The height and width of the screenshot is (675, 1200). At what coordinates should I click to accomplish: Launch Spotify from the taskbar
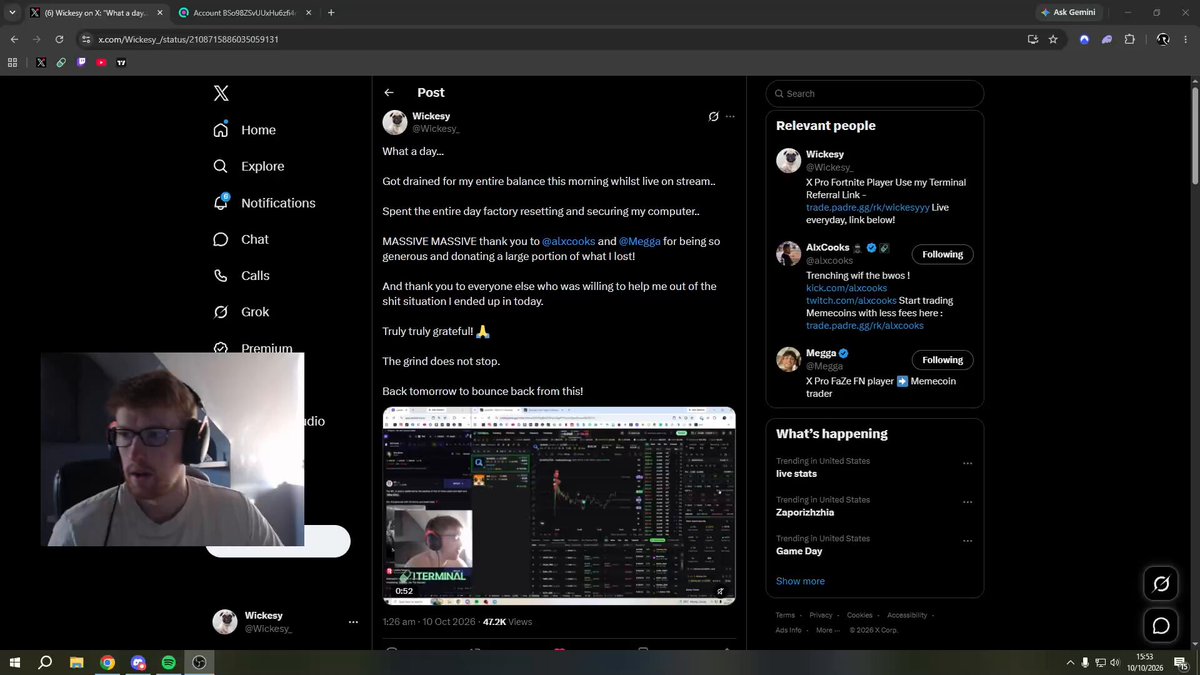[x=168, y=662]
